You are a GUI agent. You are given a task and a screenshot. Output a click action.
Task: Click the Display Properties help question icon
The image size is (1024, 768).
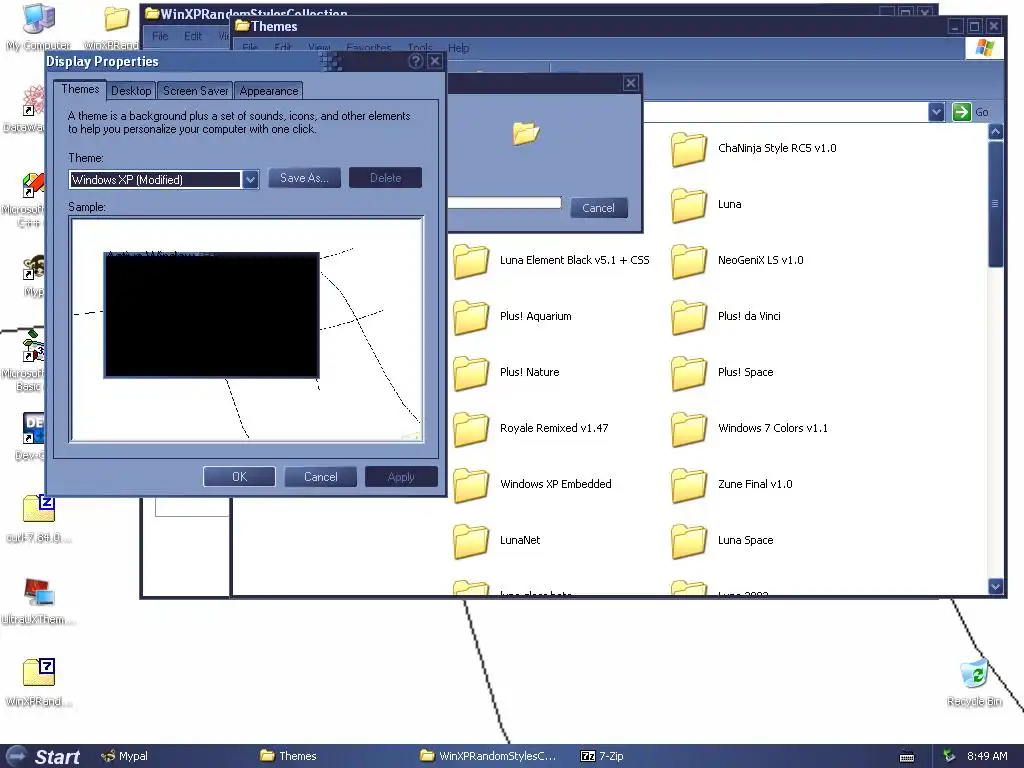pyautogui.click(x=415, y=61)
